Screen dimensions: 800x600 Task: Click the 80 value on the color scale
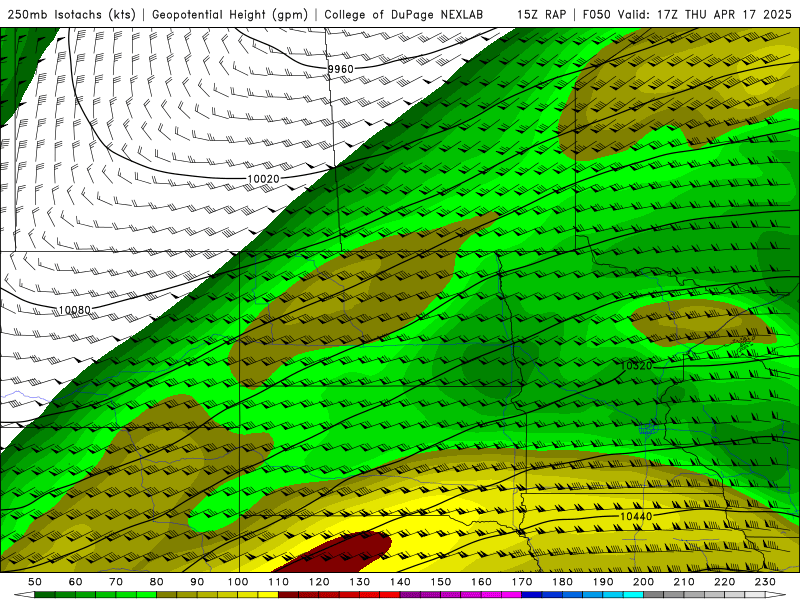(157, 582)
